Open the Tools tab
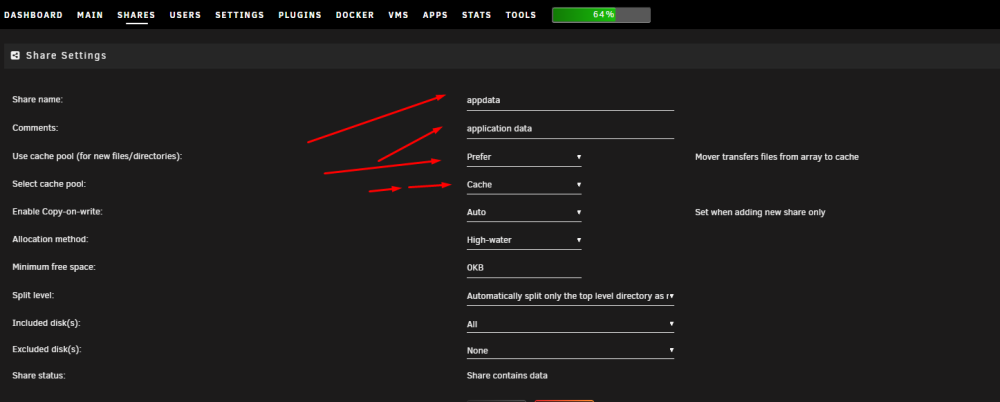This screenshot has height=402, width=1000. tap(521, 15)
